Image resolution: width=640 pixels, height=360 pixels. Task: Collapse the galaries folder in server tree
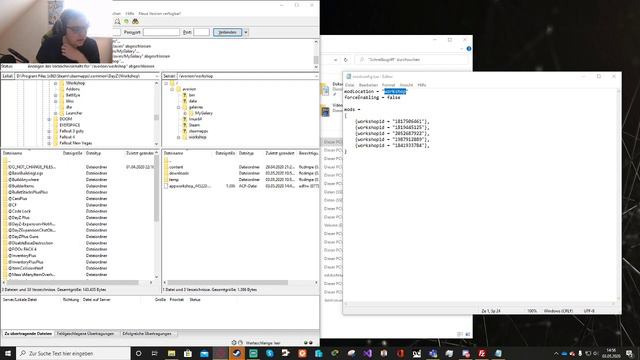tap(178, 107)
